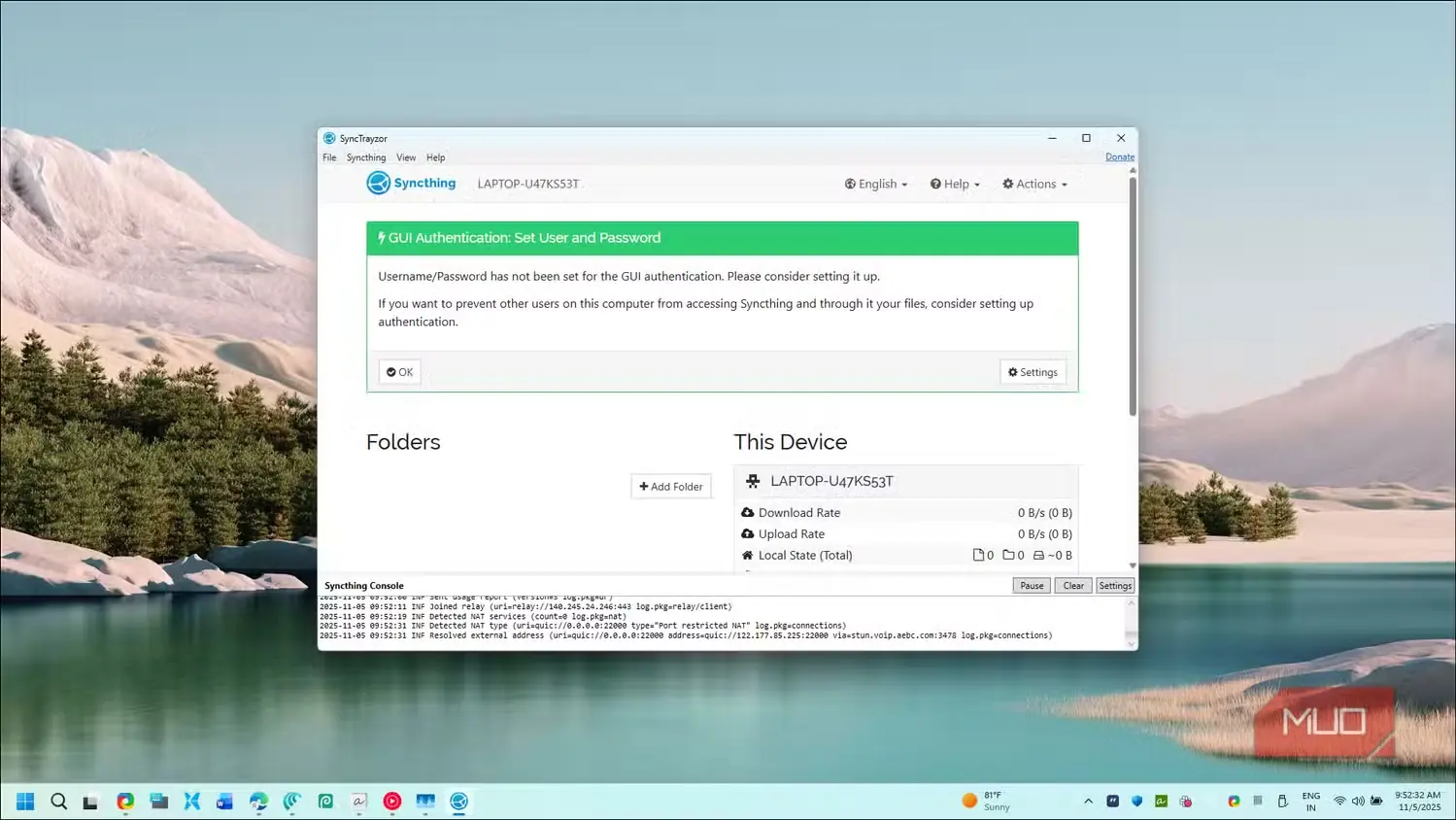Click the Folders heading

[403, 442]
